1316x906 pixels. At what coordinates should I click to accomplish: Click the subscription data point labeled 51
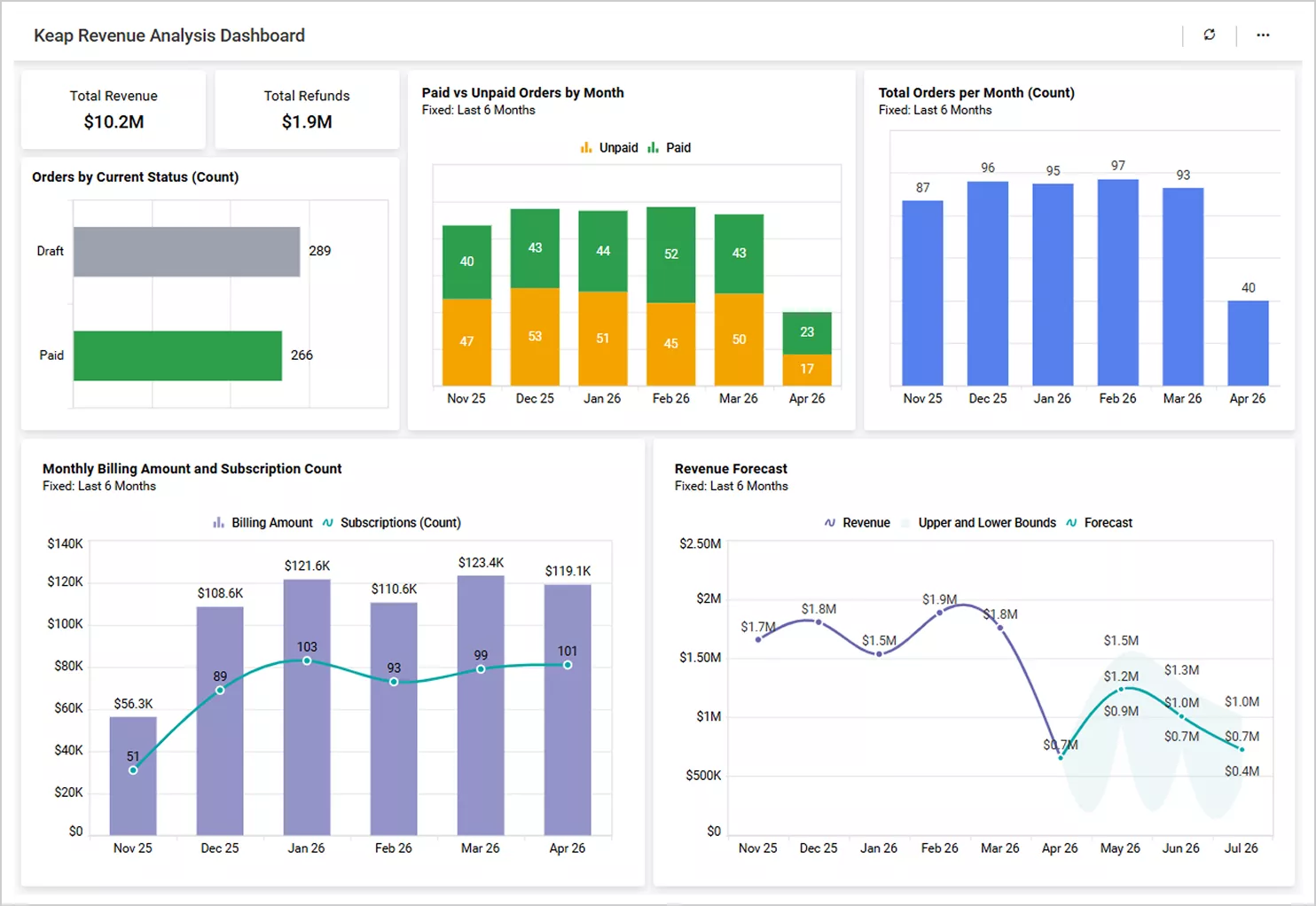(x=133, y=770)
